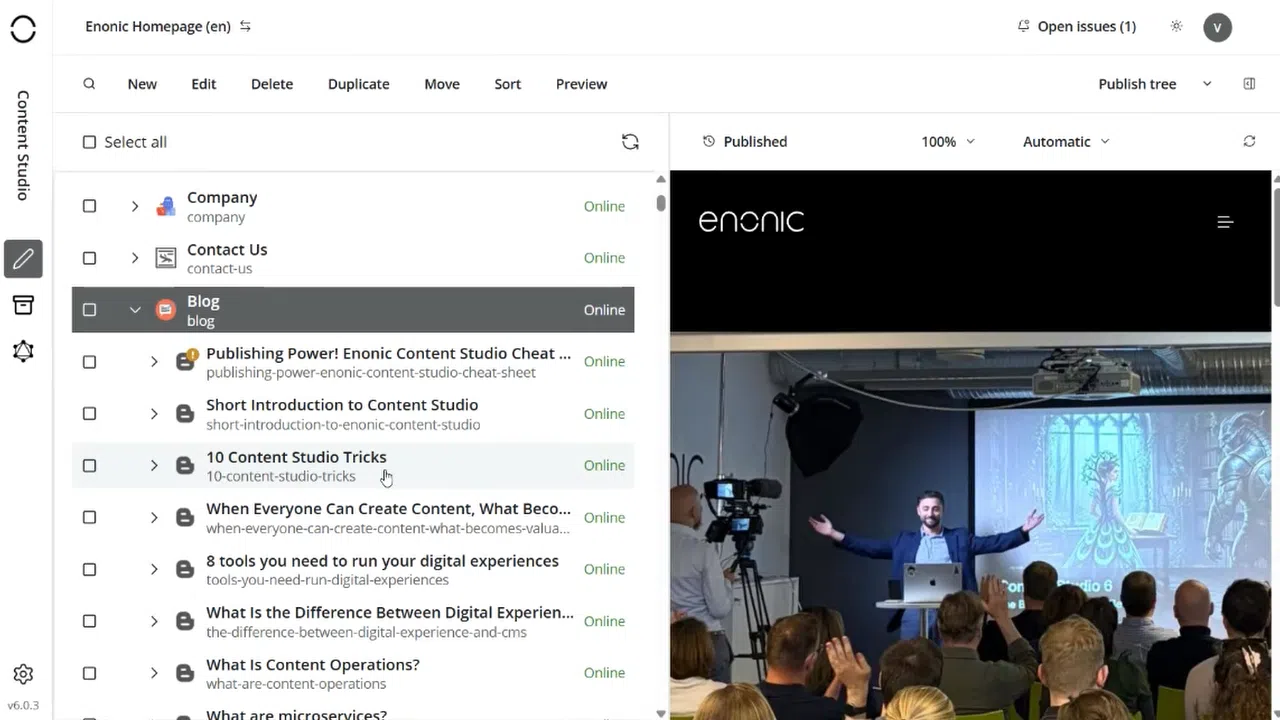Click the Publishing Power article icon with warning

coord(186,361)
